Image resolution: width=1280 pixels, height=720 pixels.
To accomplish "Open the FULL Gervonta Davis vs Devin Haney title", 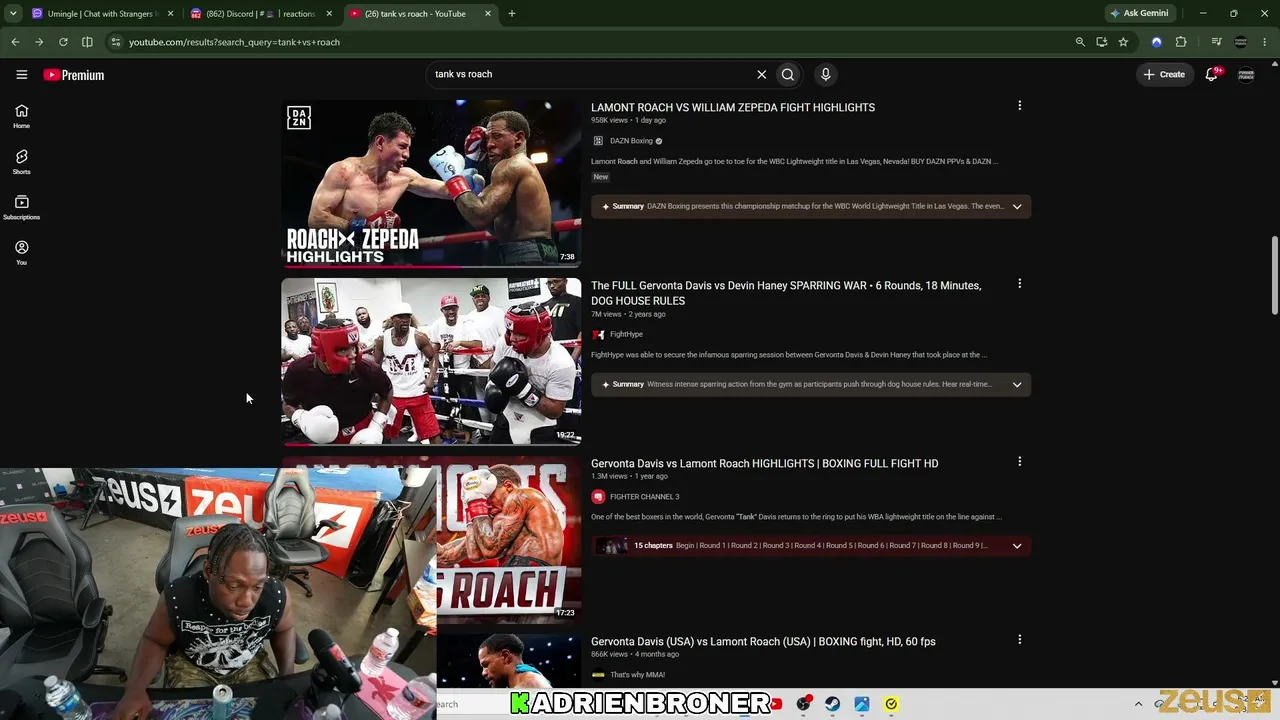I will (786, 293).
